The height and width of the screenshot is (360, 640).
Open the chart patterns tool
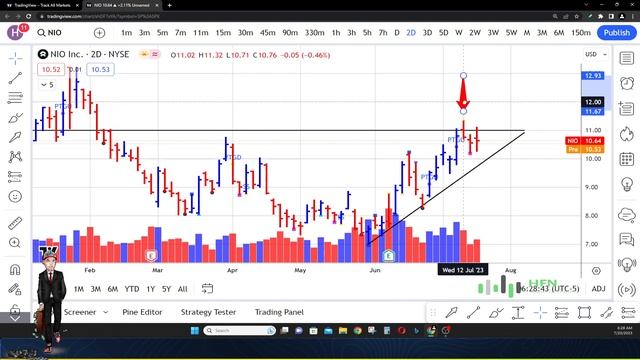[16, 157]
